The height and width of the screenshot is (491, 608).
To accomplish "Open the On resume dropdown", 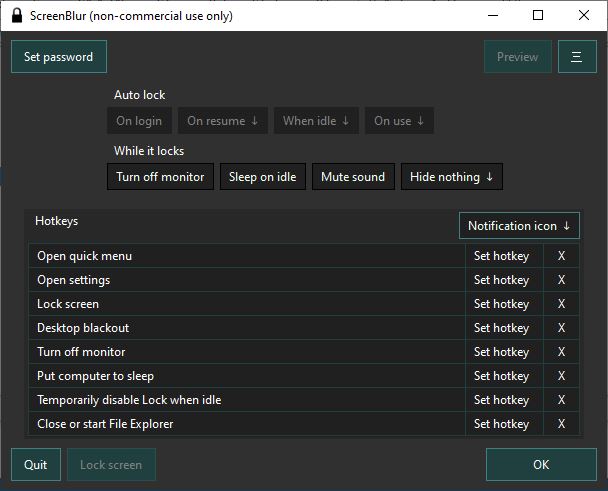I will (x=223, y=121).
